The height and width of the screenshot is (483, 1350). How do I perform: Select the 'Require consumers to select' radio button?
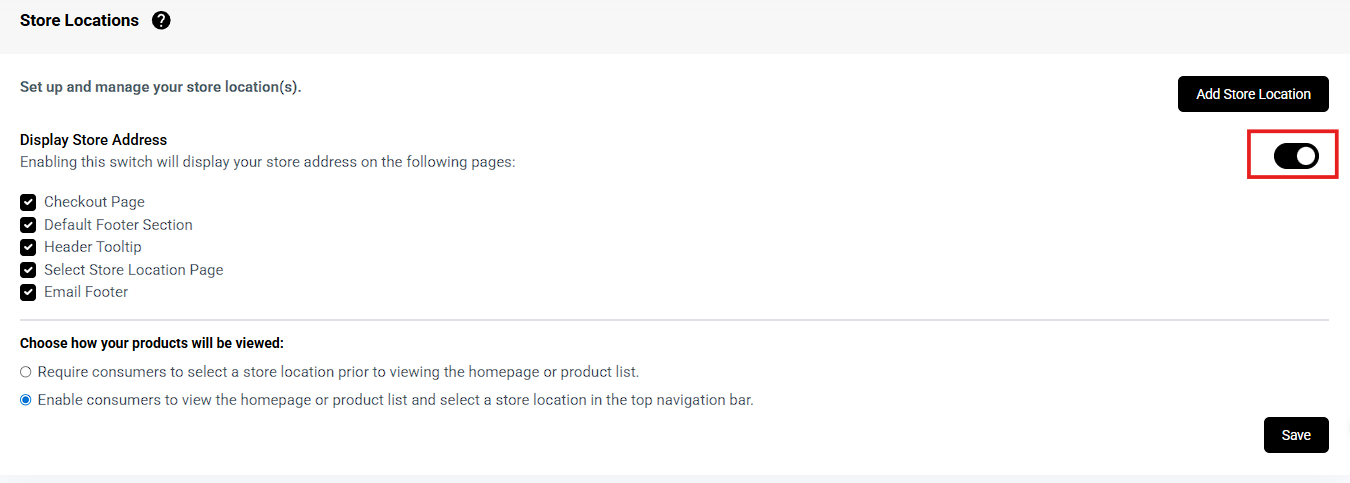click(x=26, y=372)
